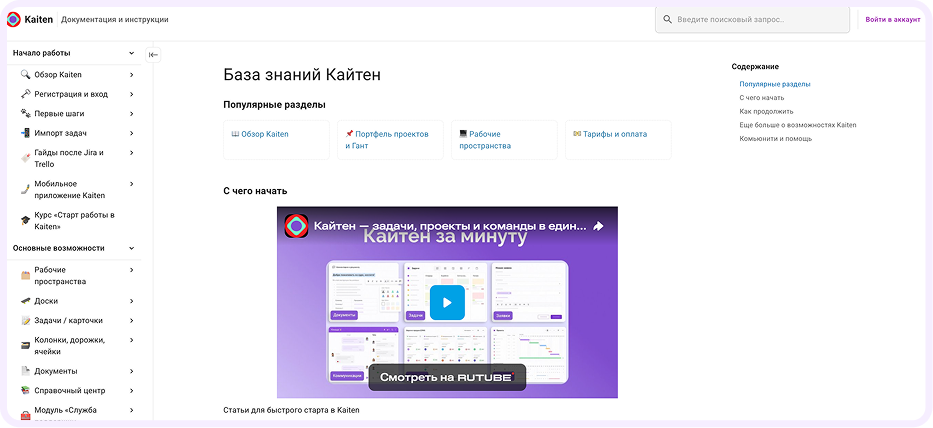Click the page icon beside Документы
The height and width of the screenshot is (428, 933).
26,371
